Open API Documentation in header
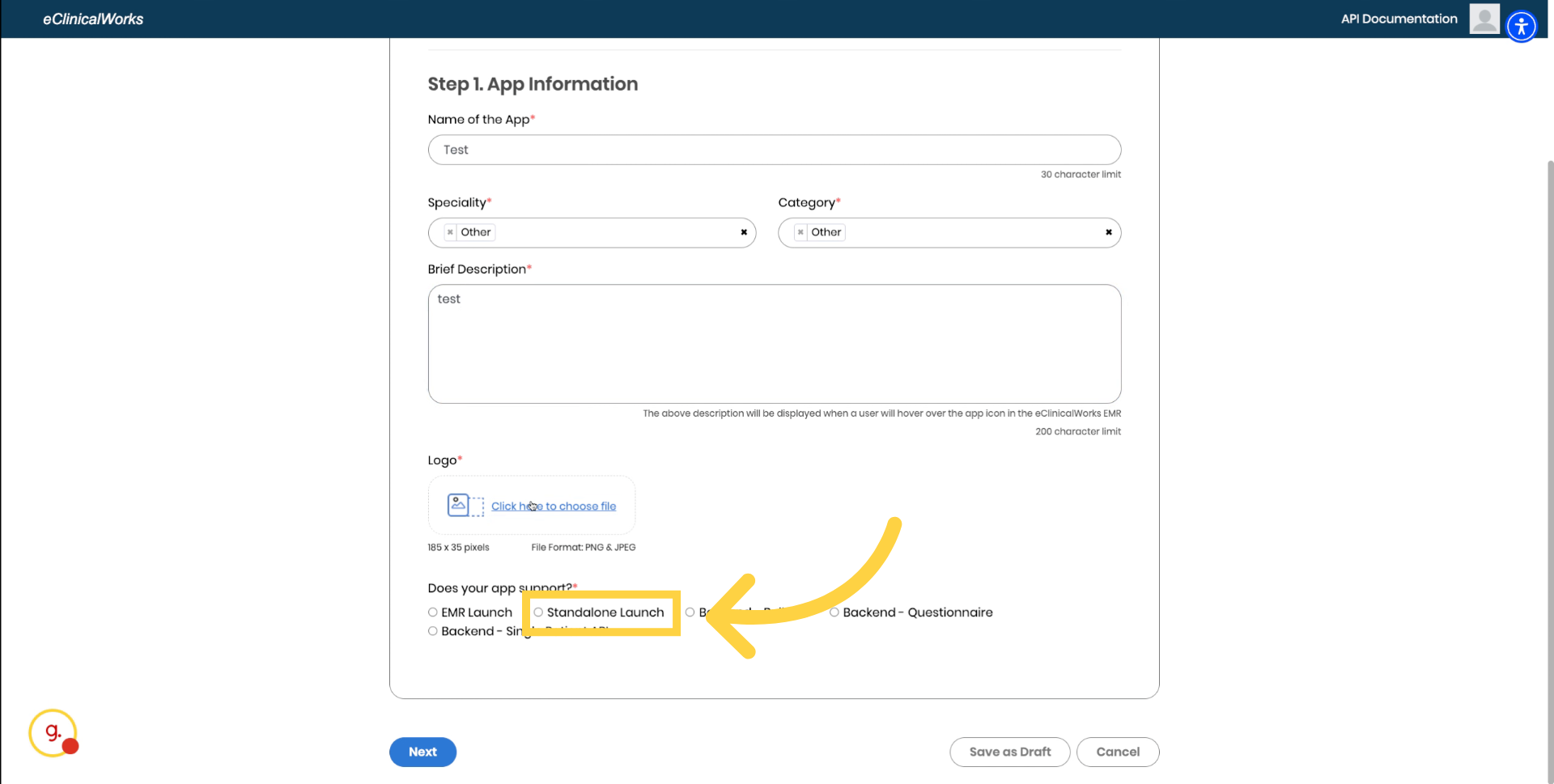 1399,19
